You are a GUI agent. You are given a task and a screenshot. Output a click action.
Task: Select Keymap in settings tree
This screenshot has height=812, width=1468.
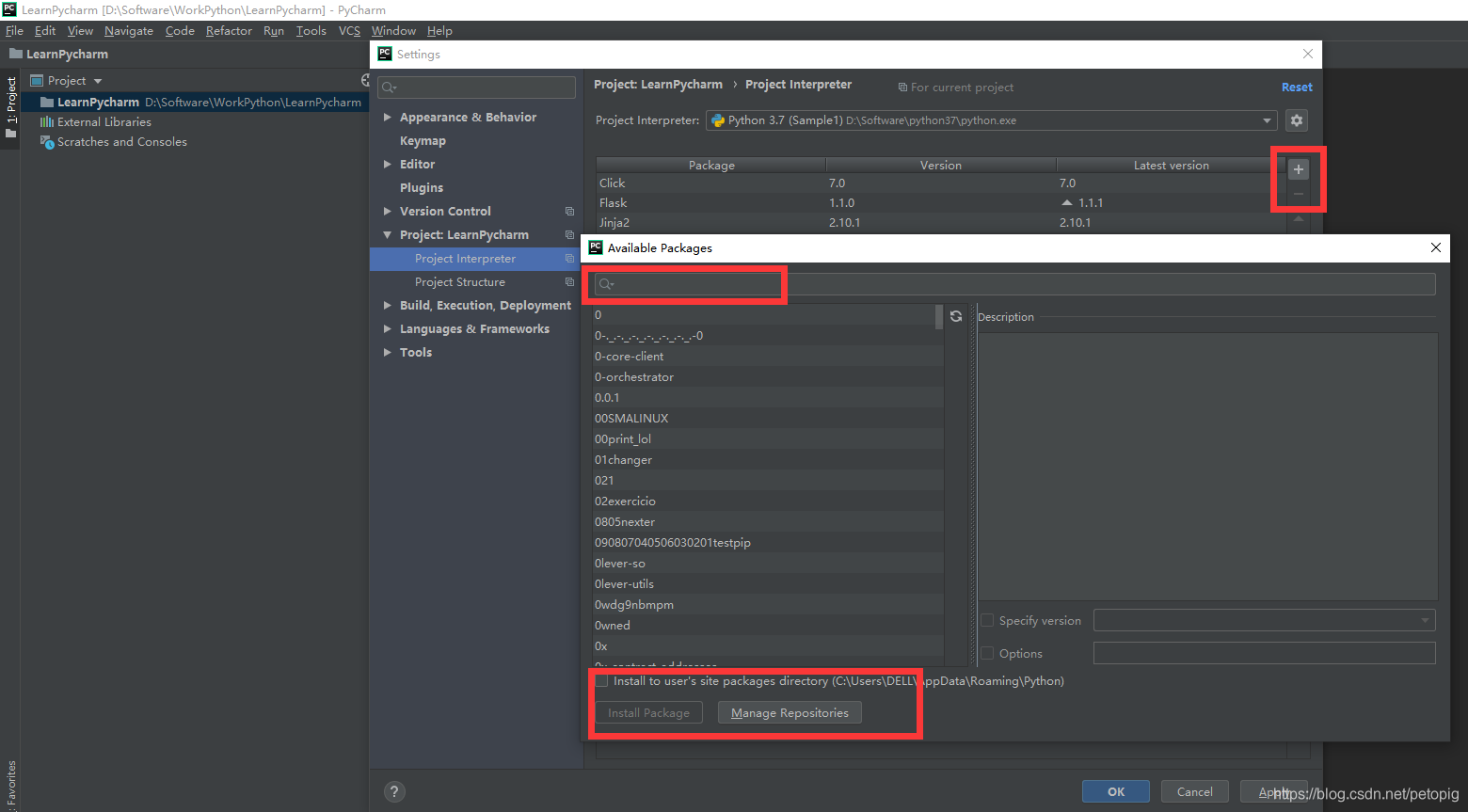point(423,141)
